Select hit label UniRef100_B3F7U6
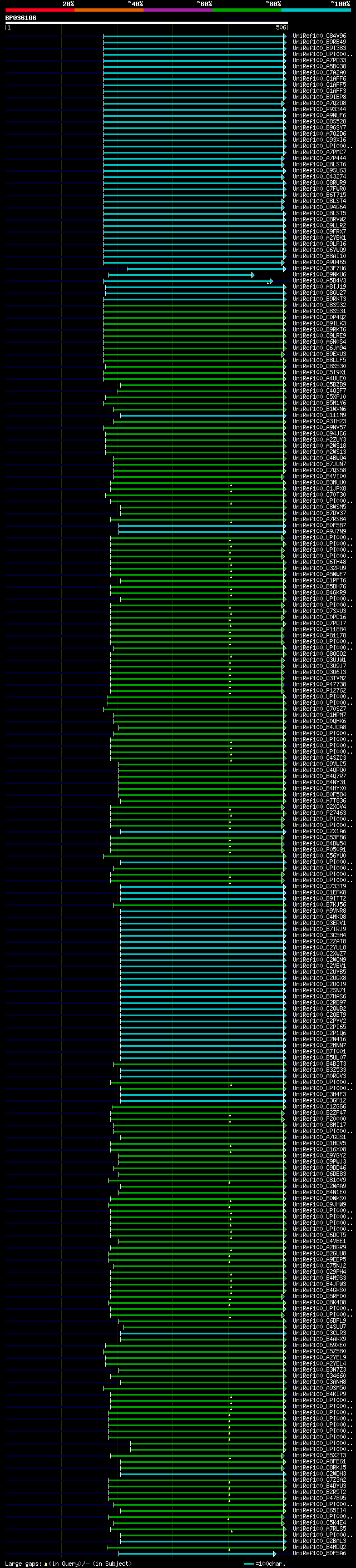This screenshot has width=356, height=1568. coord(319,269)
